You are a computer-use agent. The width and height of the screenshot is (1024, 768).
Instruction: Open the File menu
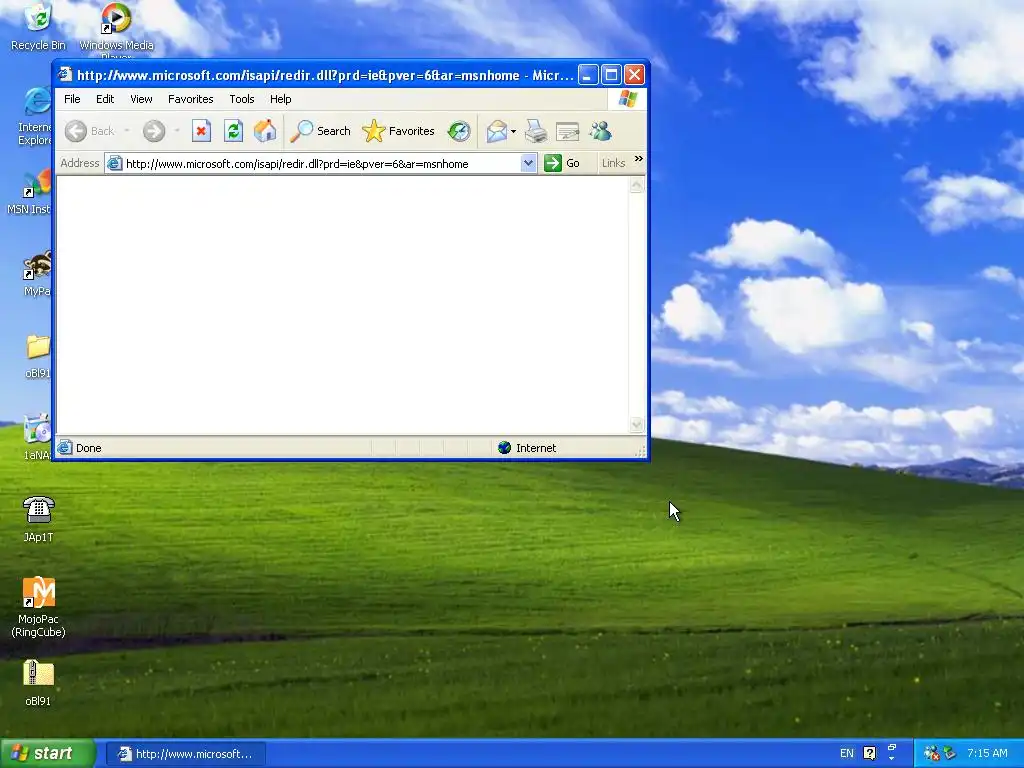tap(72, 99)
